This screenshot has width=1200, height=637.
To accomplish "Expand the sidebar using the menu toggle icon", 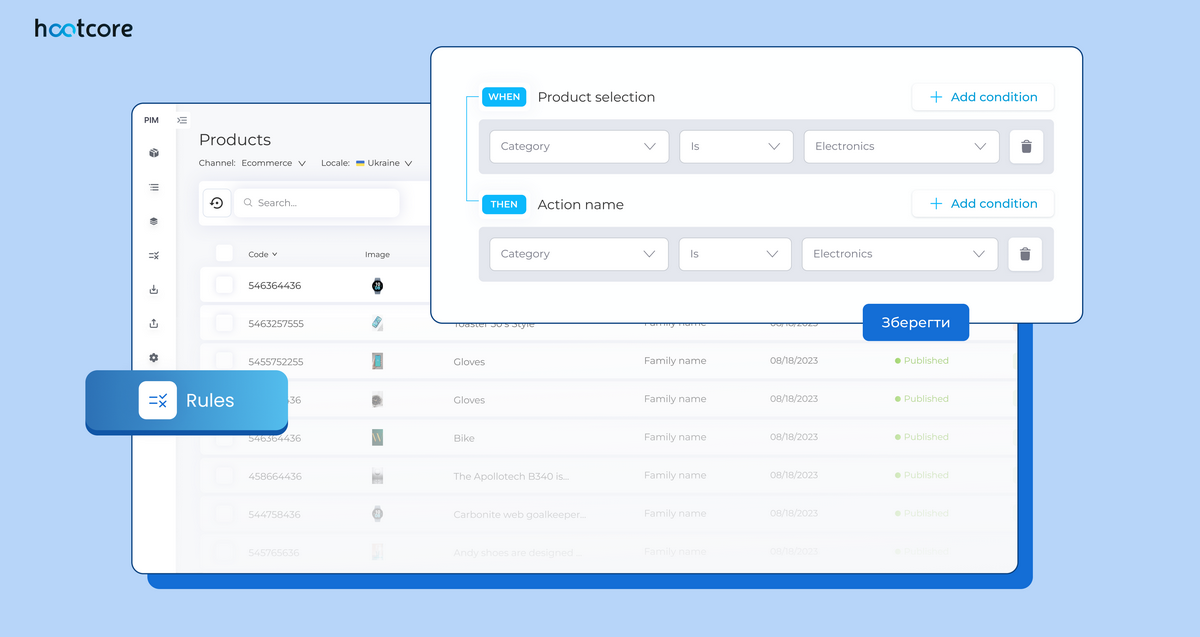I will click(x=182, y=121).
